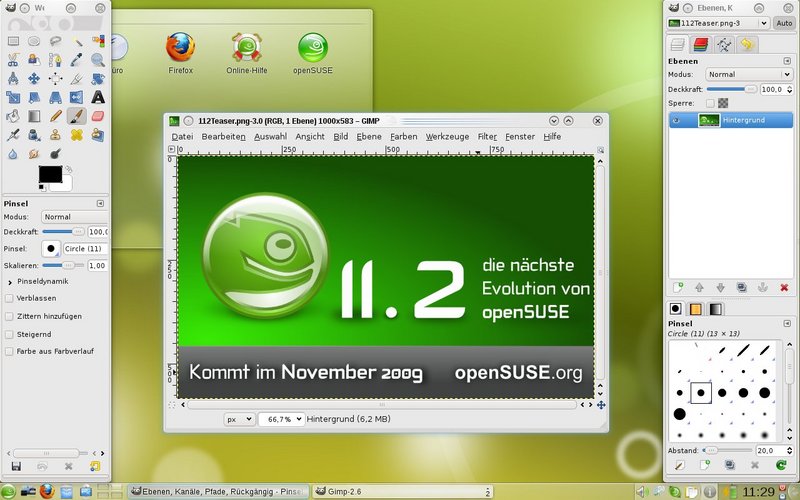Screen dimensions: 800x500
Task: Enable the Zittern hinzufügen checkbox
Action: [x=9, y=316]
